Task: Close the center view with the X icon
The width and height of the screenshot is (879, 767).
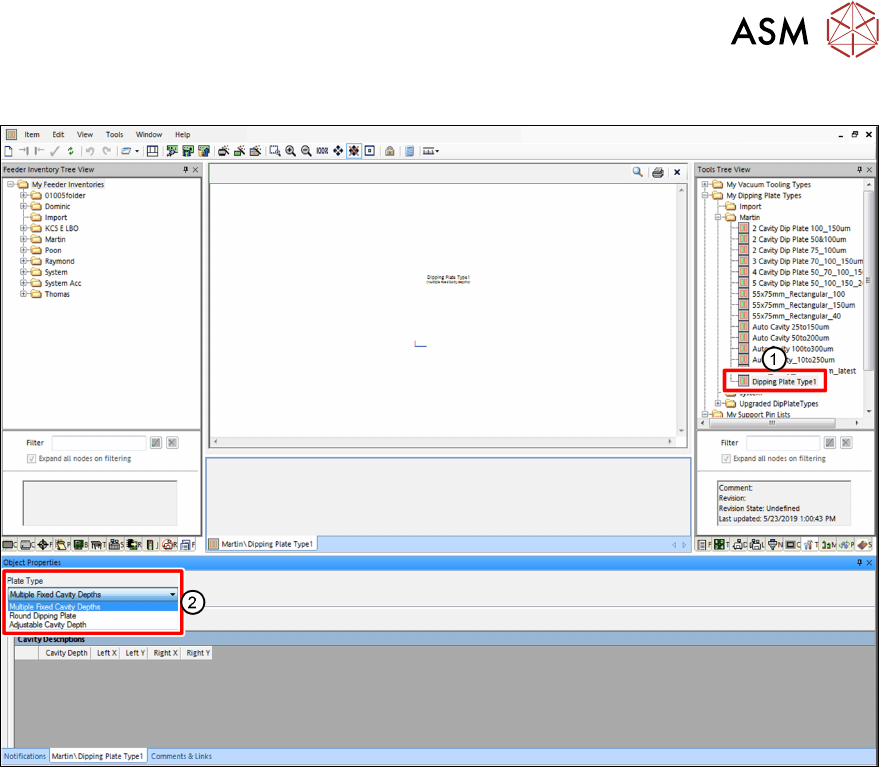Action: pos(677,172)
